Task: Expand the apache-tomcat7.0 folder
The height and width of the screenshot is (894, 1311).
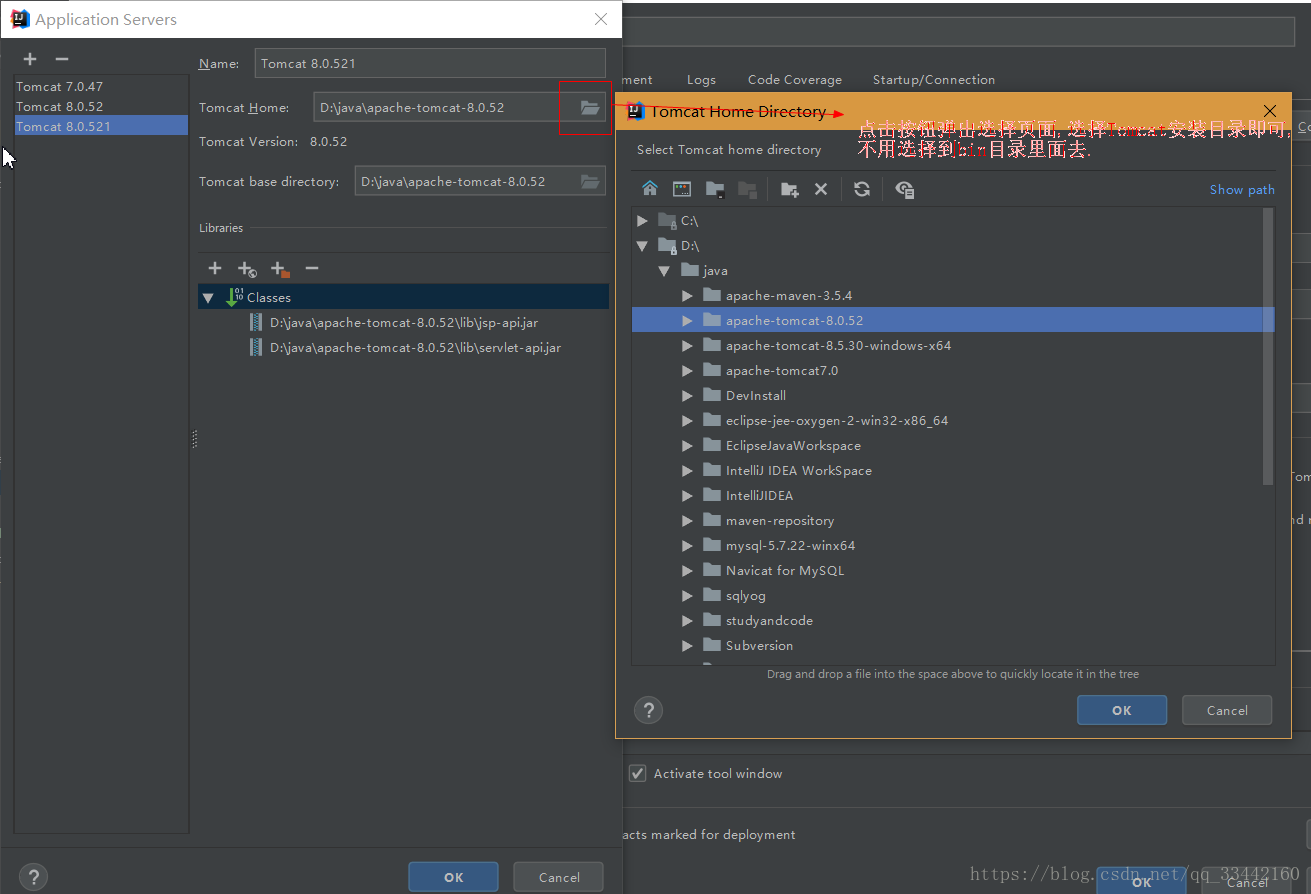Action: pyautogui.click(x=687, y=370)
